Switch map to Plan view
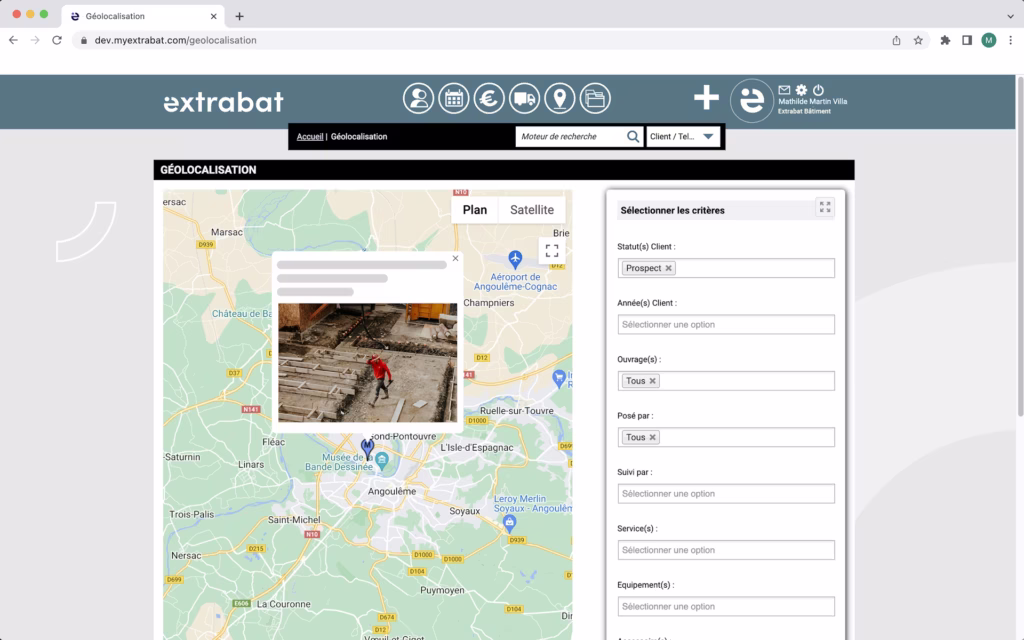 [x=475, y=210]
